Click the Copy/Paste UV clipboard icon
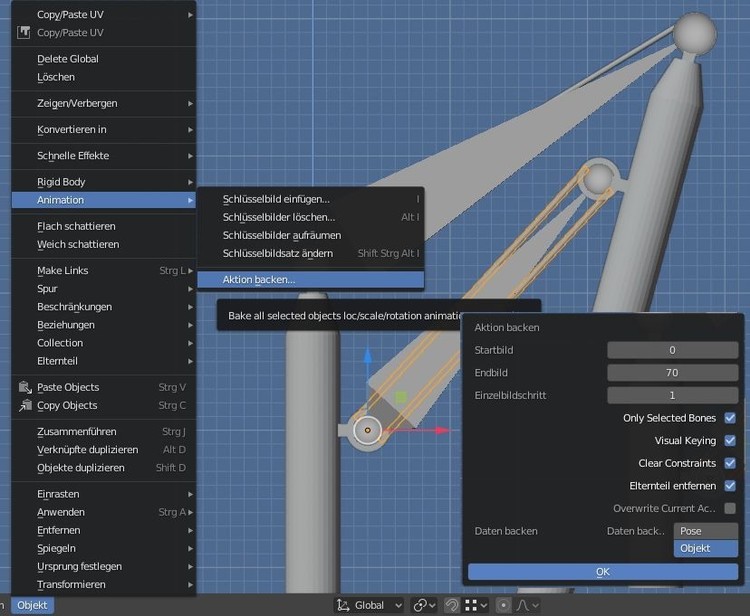Screen dimensions: 750x616 click(x=24, y=33)
